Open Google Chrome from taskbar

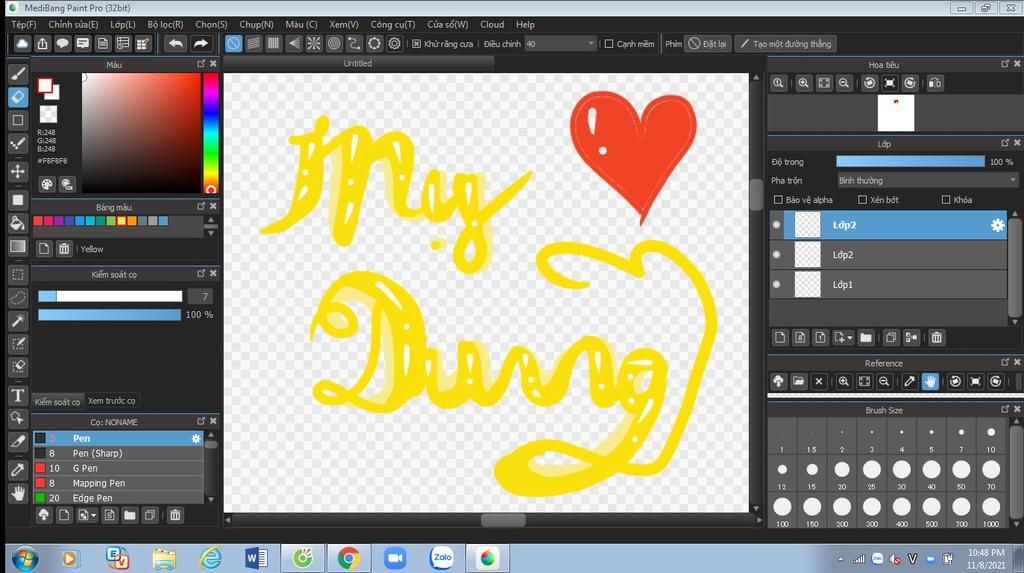click(348, 559)
